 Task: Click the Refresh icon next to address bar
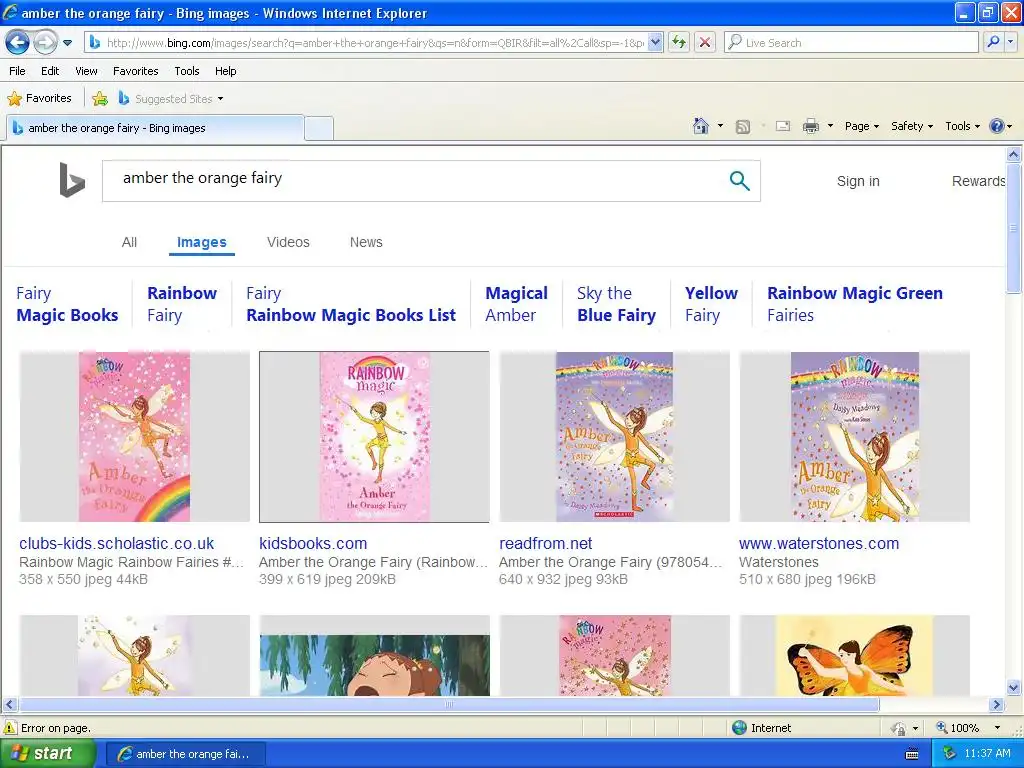679,42
